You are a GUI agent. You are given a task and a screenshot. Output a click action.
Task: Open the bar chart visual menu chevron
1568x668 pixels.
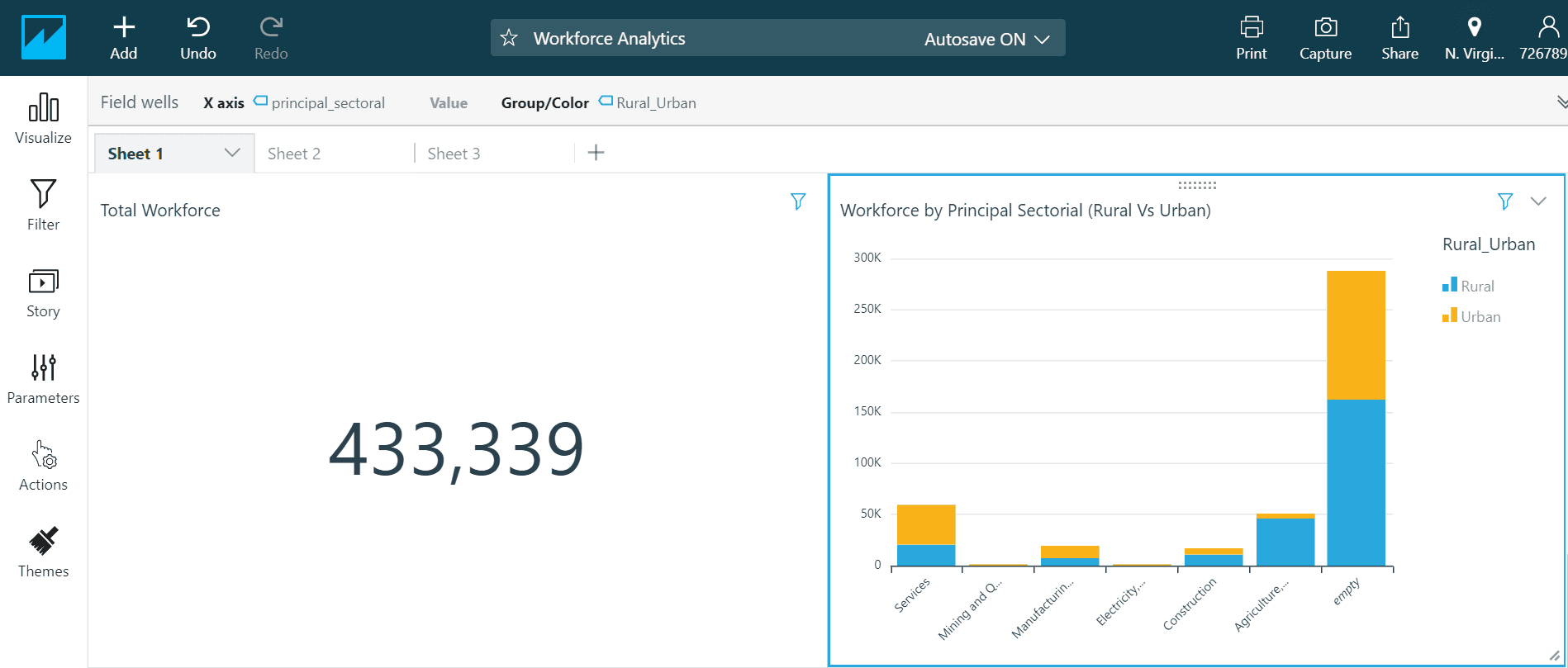pyautogui.click(x=1538, y=201)
